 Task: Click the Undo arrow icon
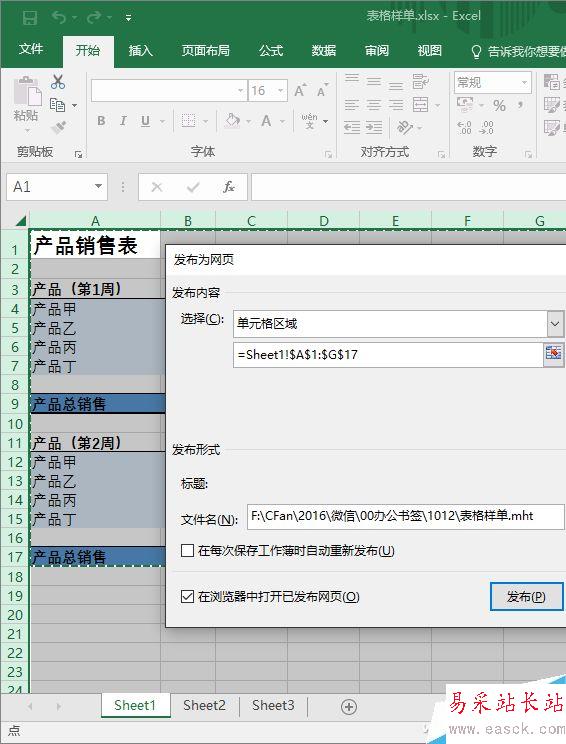pos(59,18)
